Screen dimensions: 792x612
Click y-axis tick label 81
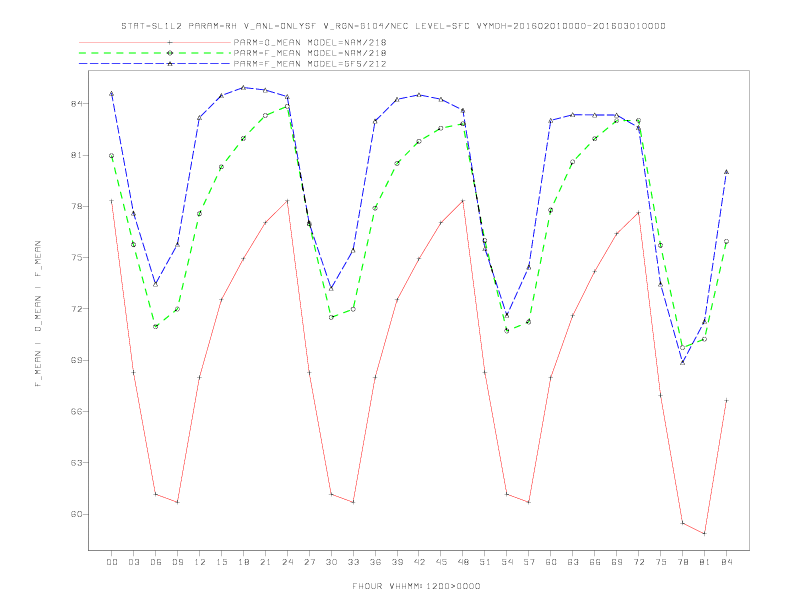(x=76, y=155)
